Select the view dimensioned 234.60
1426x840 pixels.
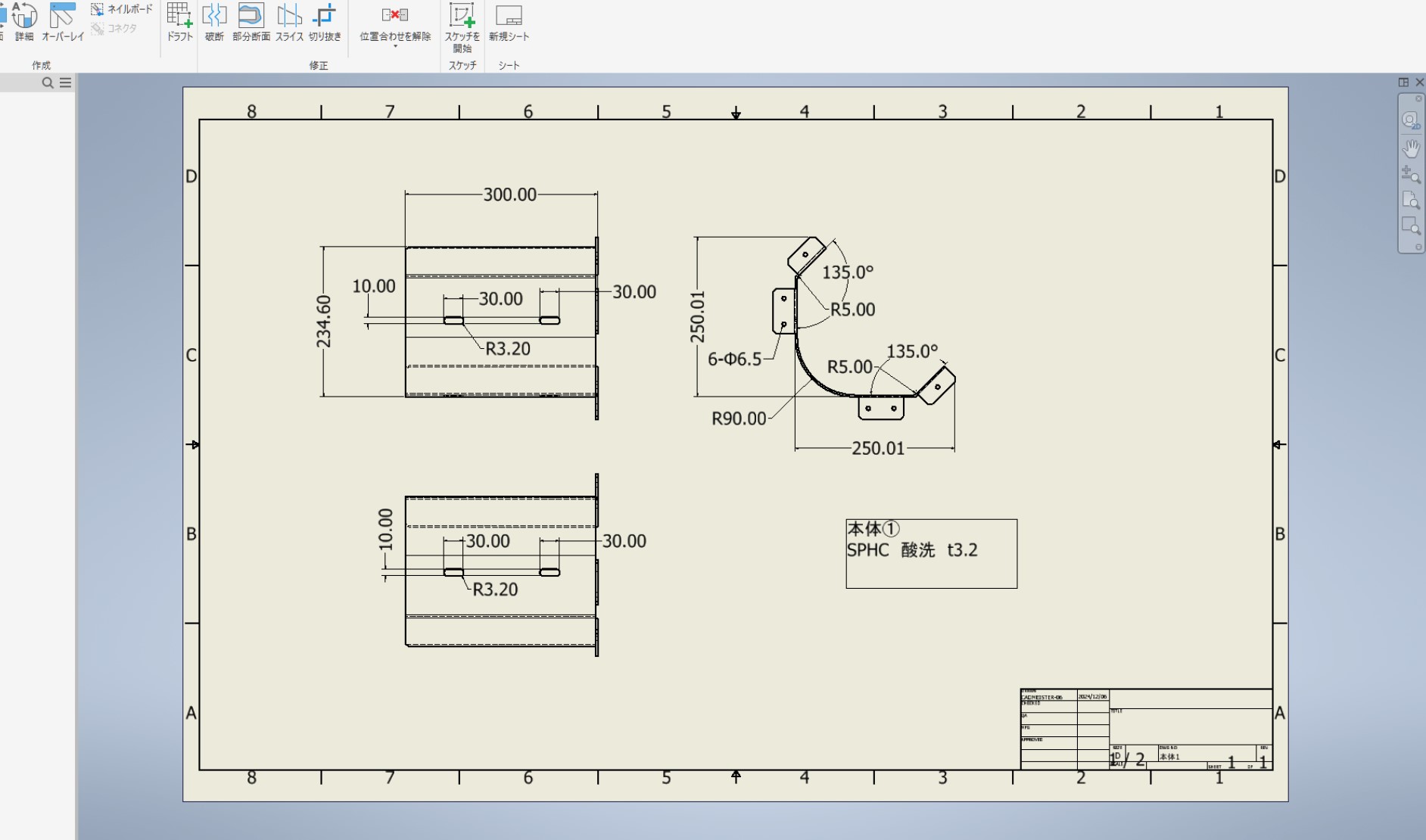[501, 329]
